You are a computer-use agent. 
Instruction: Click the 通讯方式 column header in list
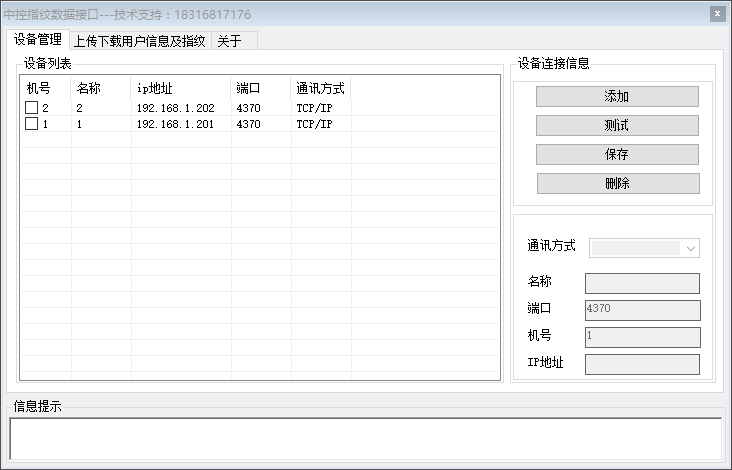(320, 88)
